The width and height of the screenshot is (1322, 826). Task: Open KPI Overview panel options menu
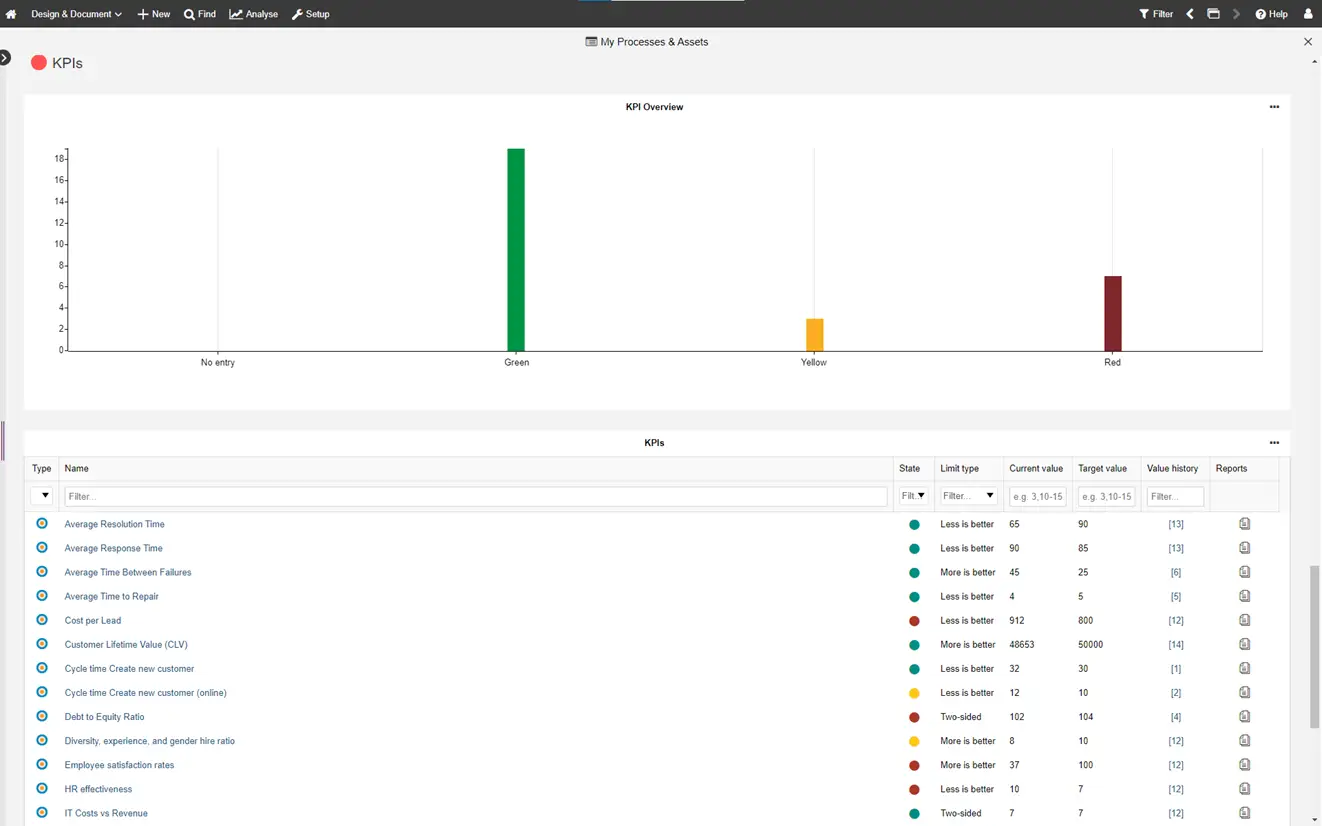coord(1274,107)
